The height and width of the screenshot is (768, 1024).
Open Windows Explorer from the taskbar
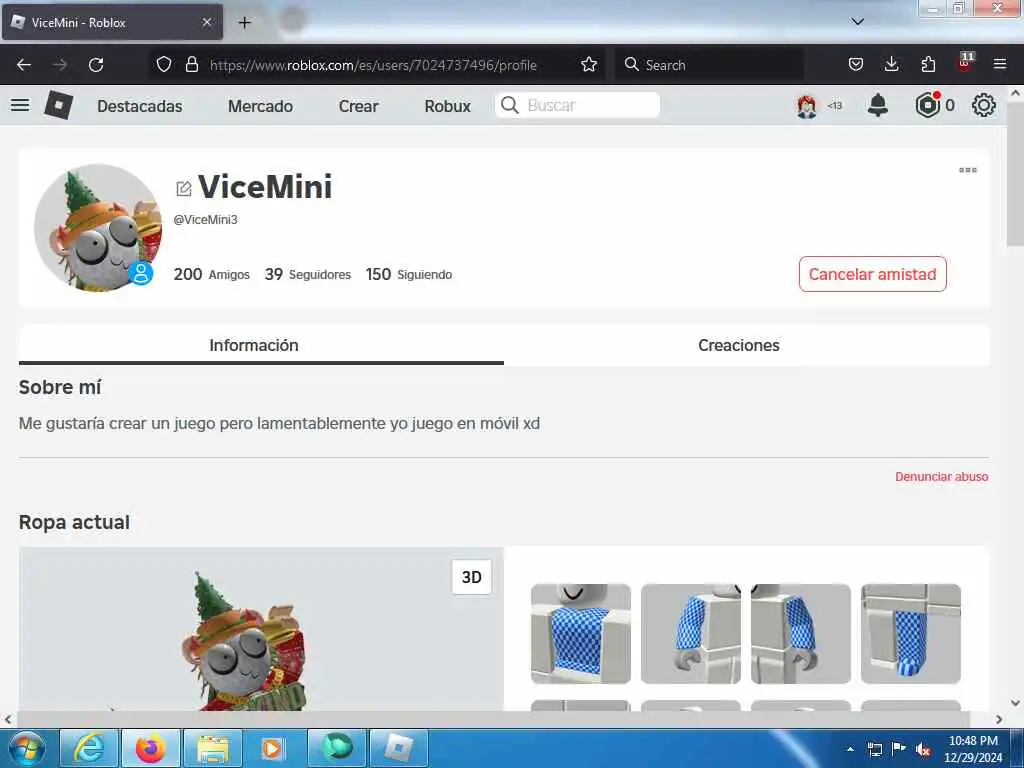point(213,748)
